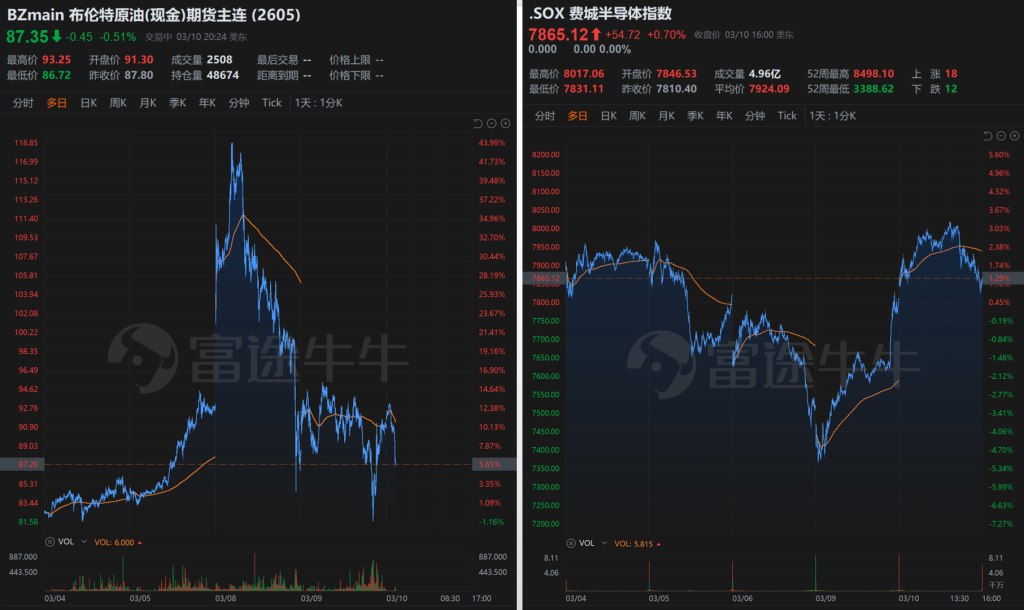Image resolution: width=1024 pixels, height=610 pixels.
Task: Switch Brent chart to 分时 view
Action: 23,102
